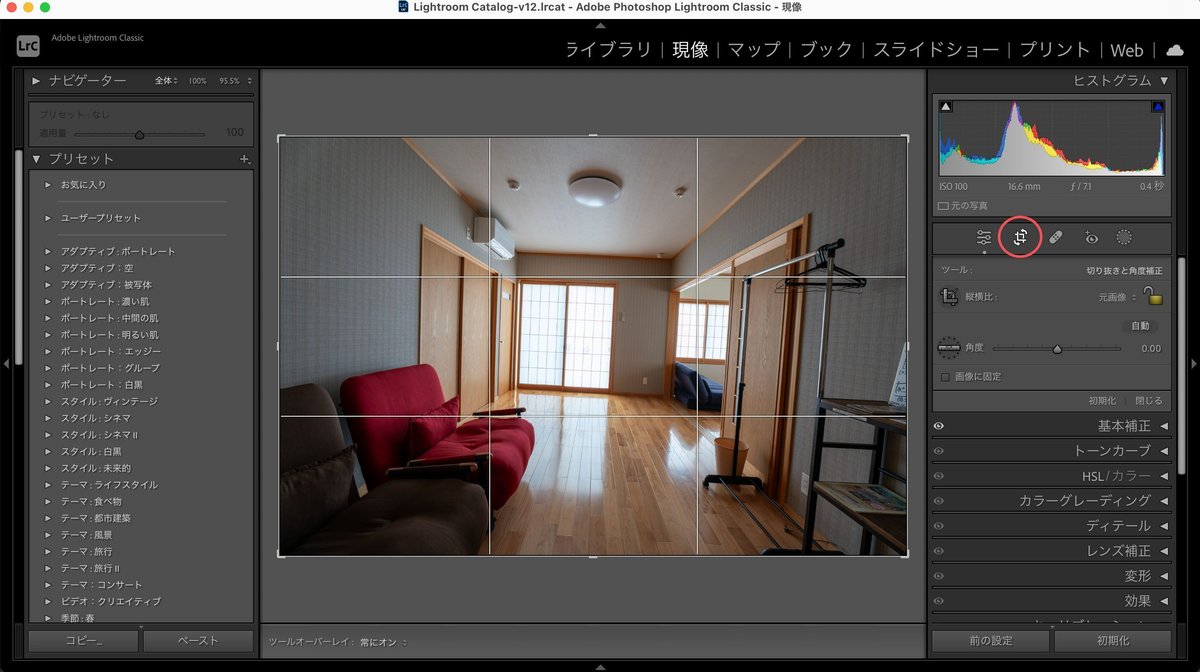
Task: Show the bottom filmstrip panel arrow
Action: [x=600, y=666]
